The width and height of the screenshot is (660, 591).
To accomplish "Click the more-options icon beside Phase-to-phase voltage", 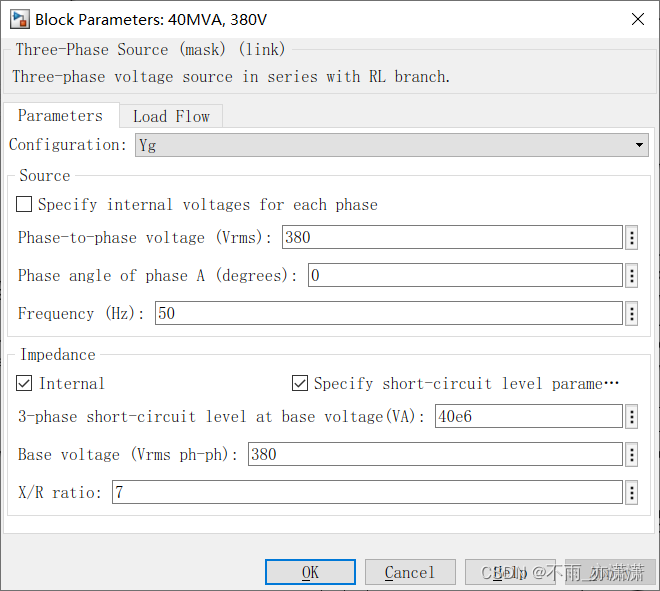I will point(632,238).
